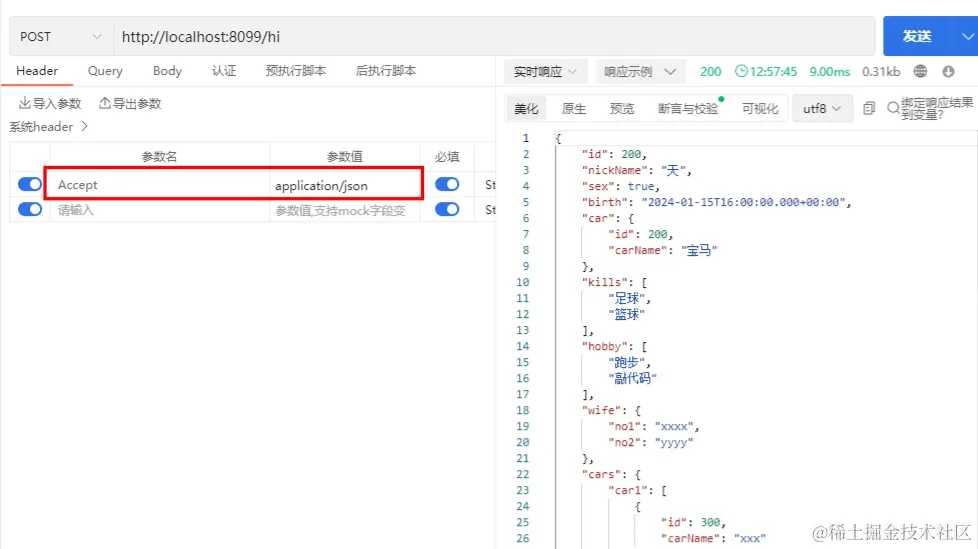Viewport: 978px width, 549px height.
Task: Click the 必填 column header
Action: click(x=447, y=157)
